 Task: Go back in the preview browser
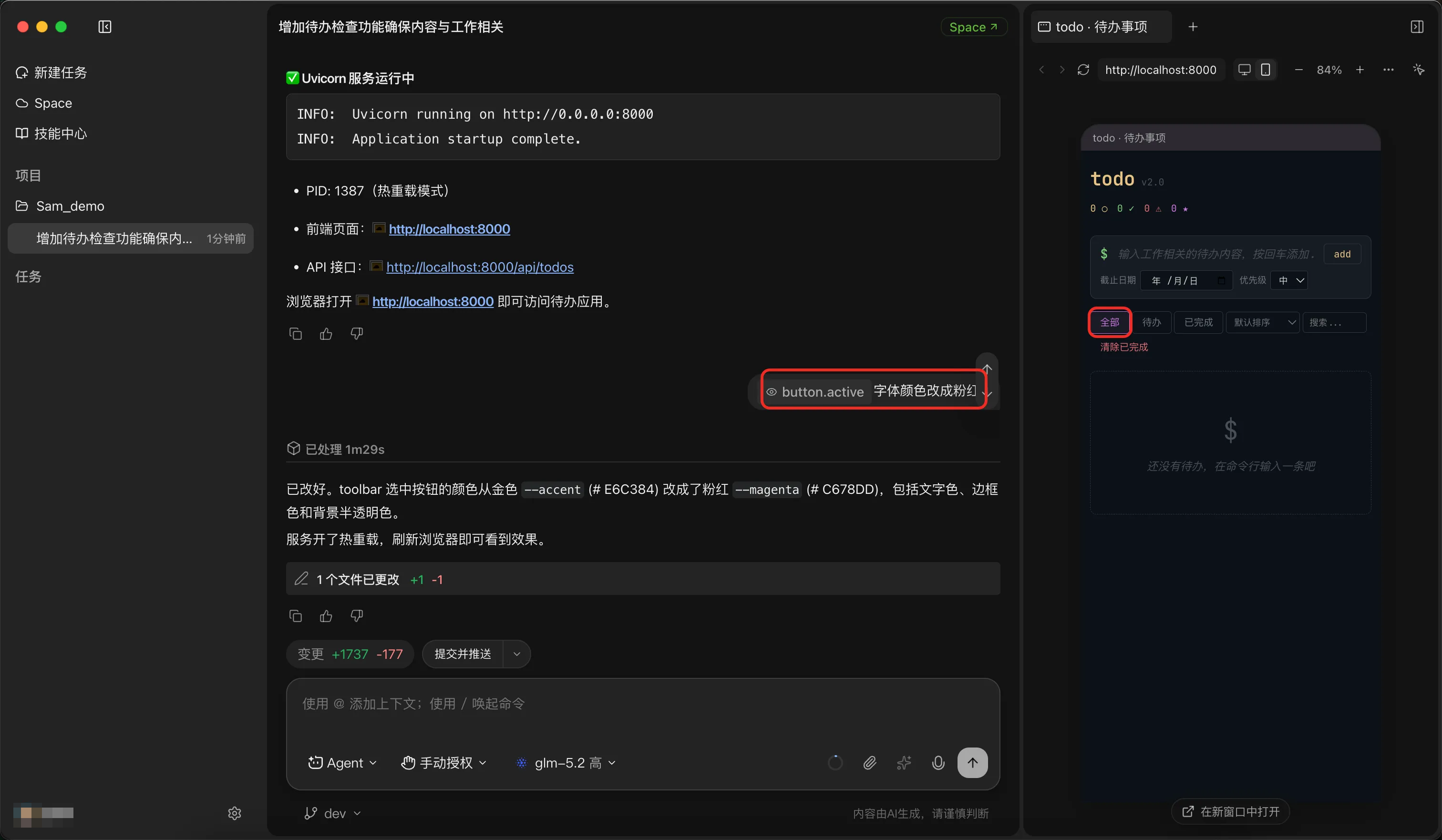pos(1041,70)
